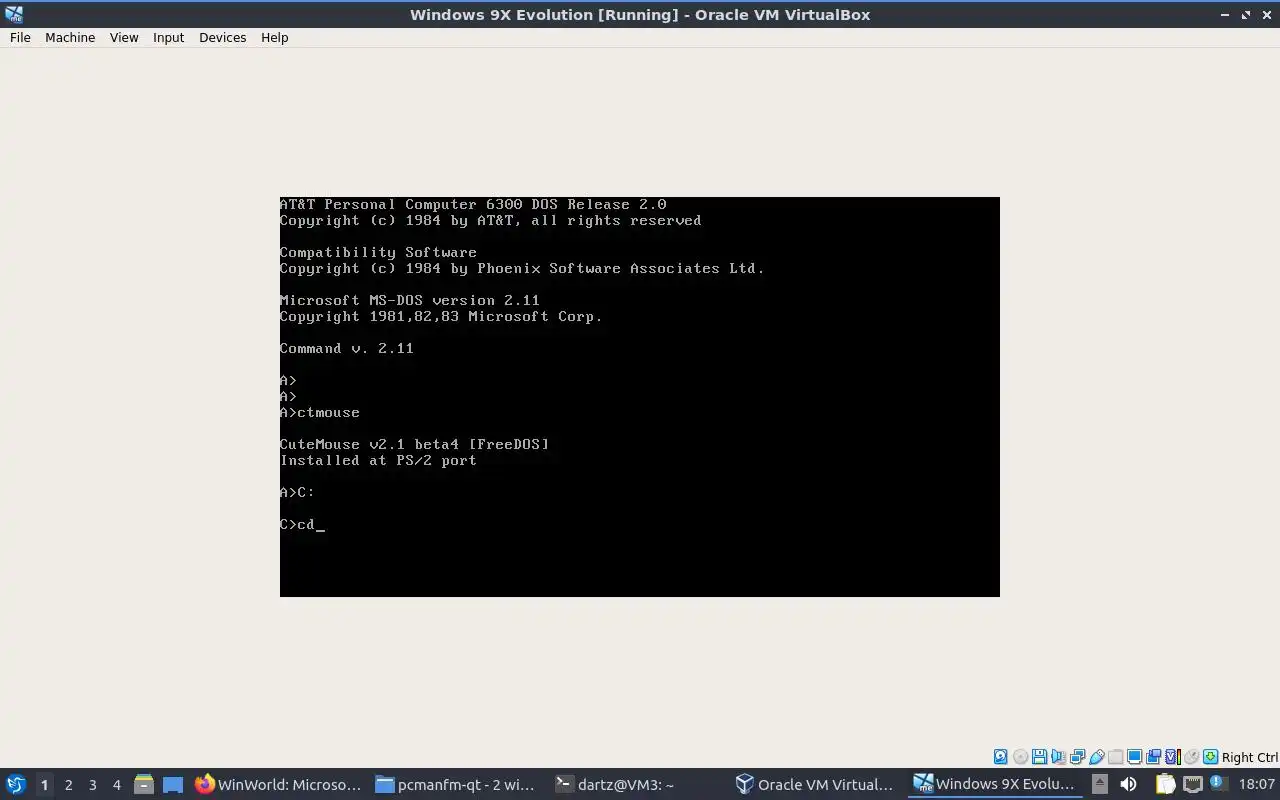1280x800 pixels.
Task: Switch to Oracle VM VirtualBox Manager task
Action: pos(817,784)
